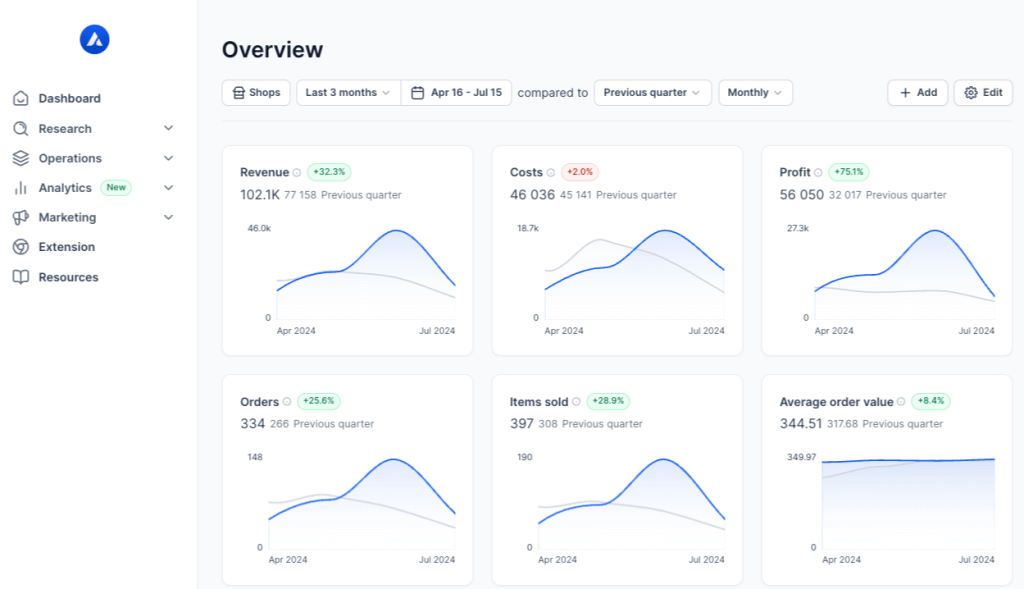Click the Analytics bar chart icon
This screenshot has width=1024, height=589.
tap(20, 188)
